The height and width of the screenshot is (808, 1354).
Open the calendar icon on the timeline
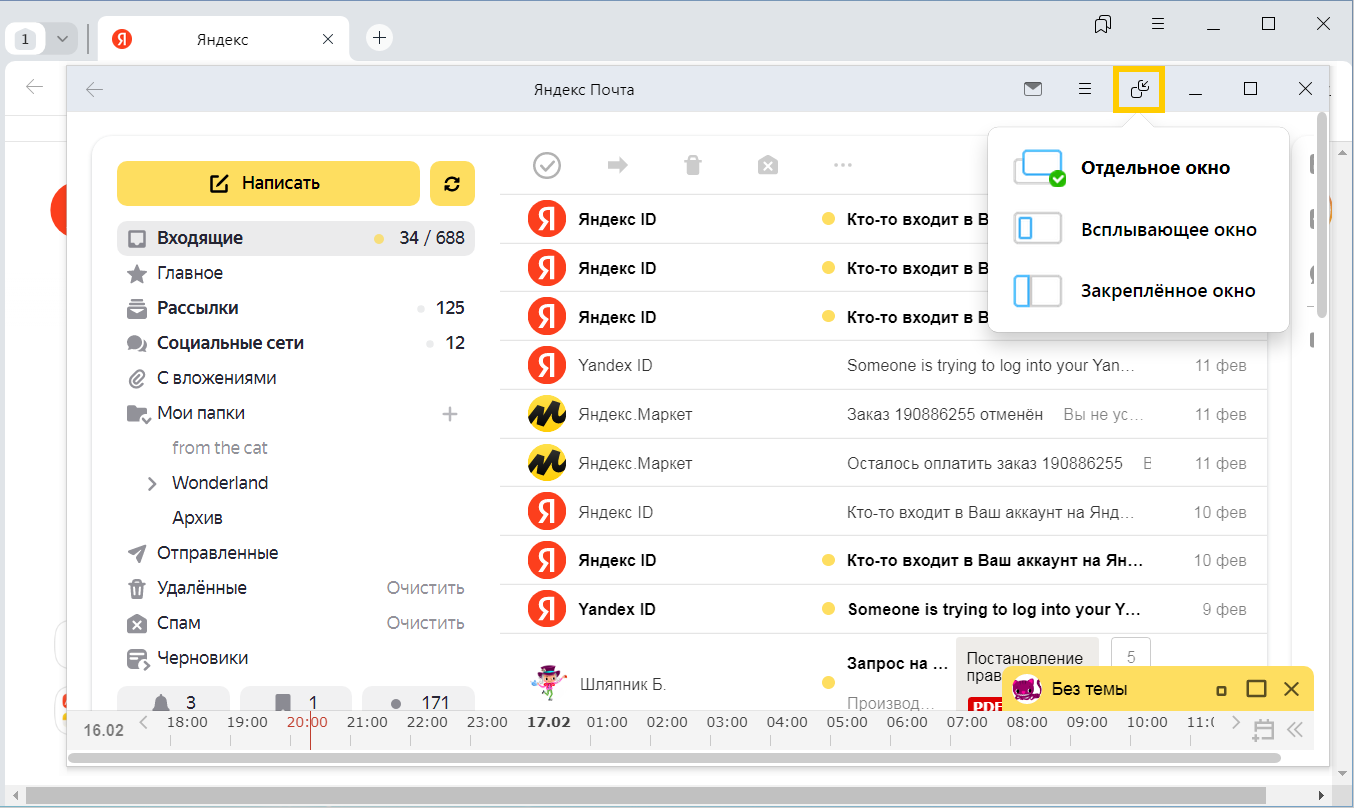(1263, 729)
